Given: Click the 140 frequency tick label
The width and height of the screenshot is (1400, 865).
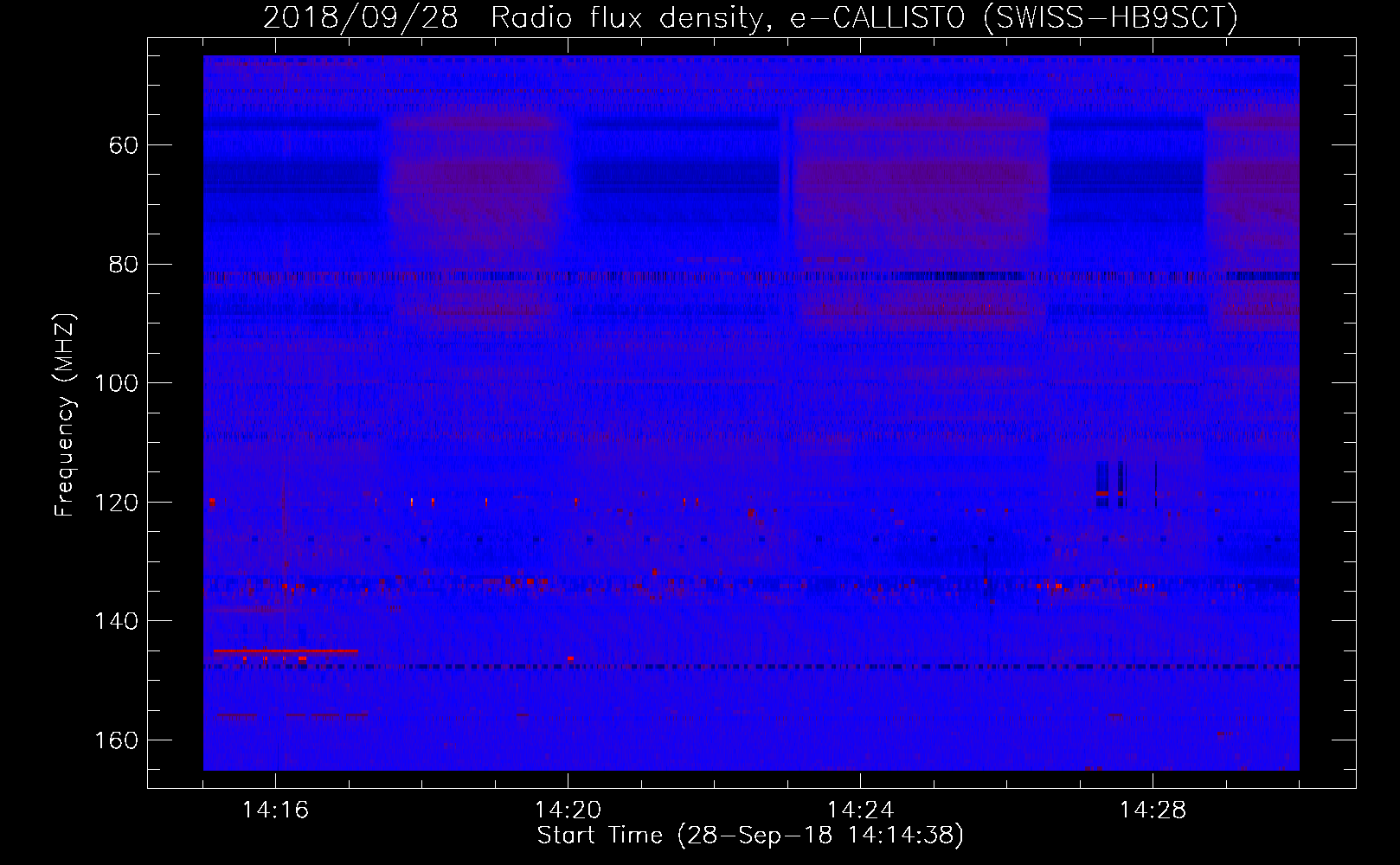Looking at the screenshot, I should pyautogui.click(x=116, y=621).
